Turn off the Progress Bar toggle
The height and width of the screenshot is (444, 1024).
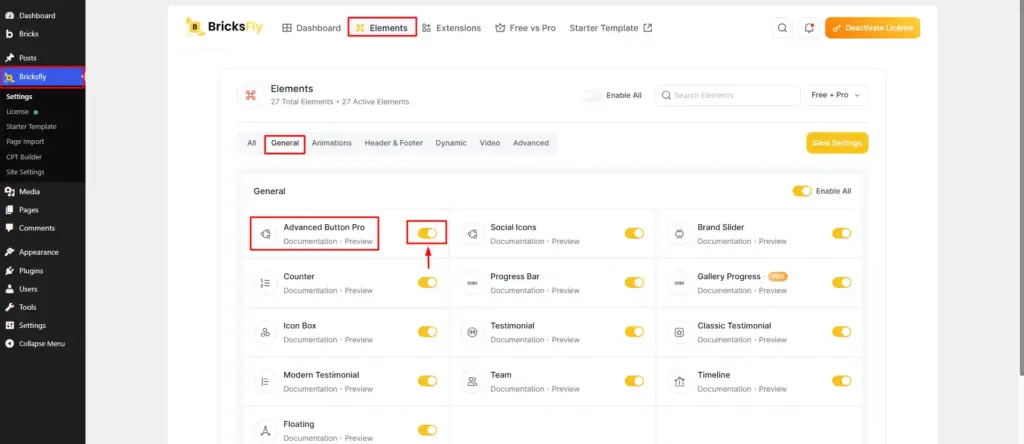coord(634,283)
